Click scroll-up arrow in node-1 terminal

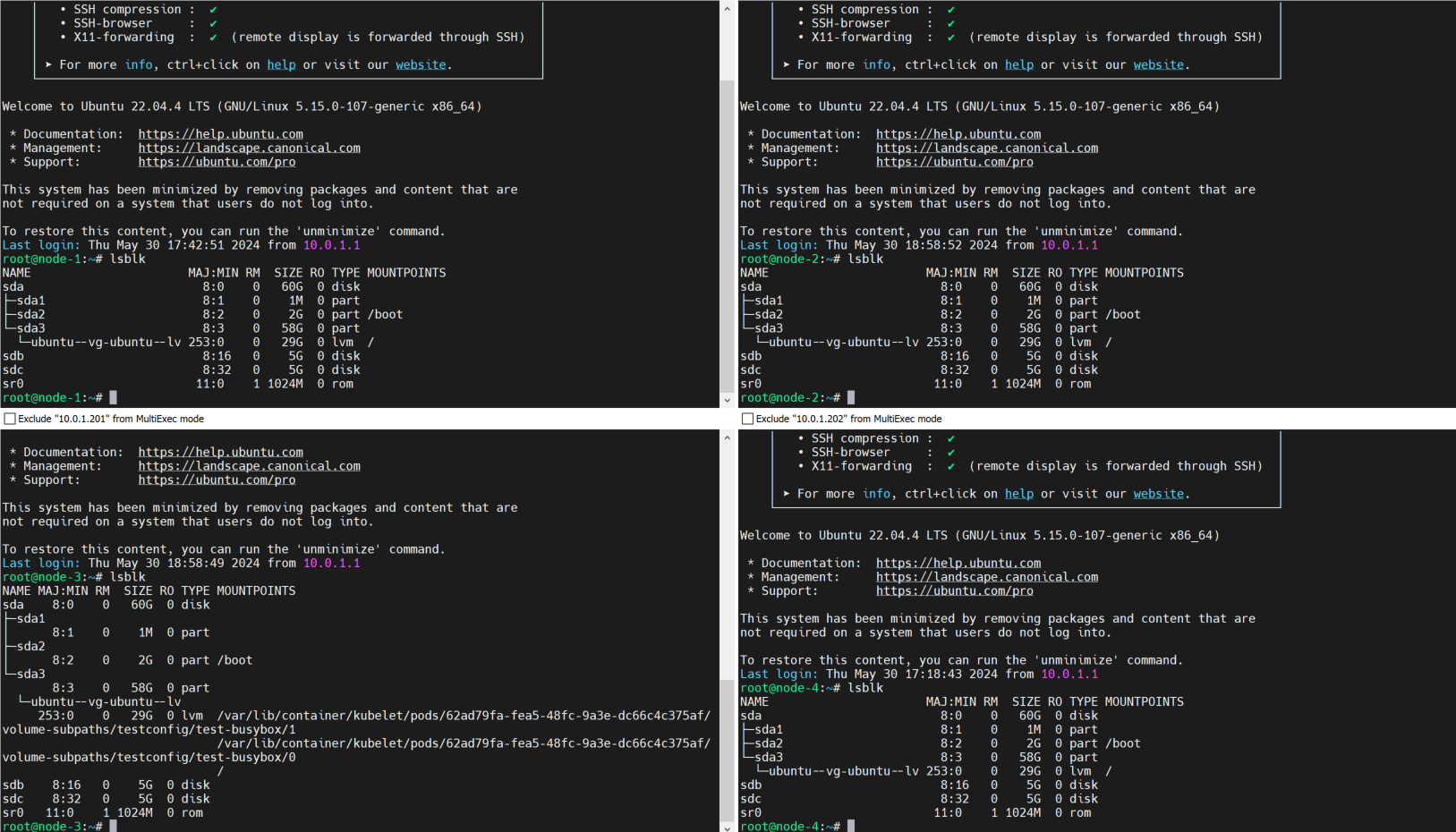coord(727,9)
